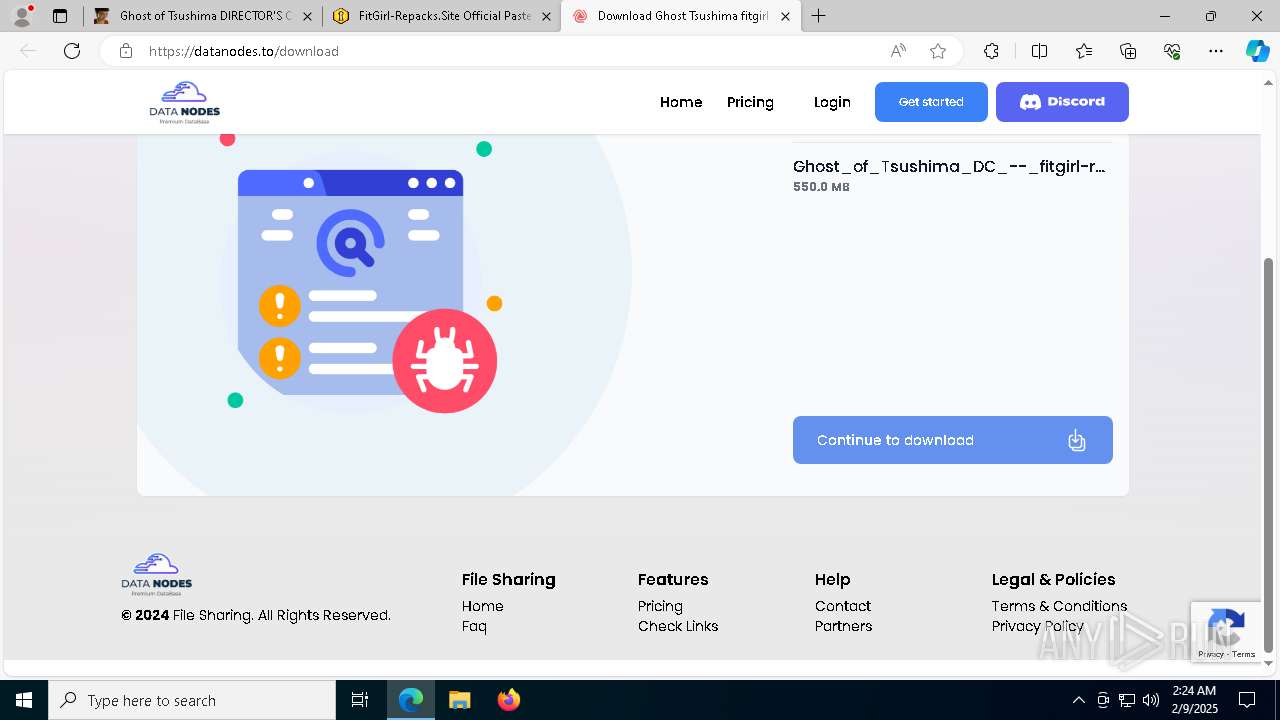
Task: Open File Explorer from the taskbar
Action: point(459,700)
